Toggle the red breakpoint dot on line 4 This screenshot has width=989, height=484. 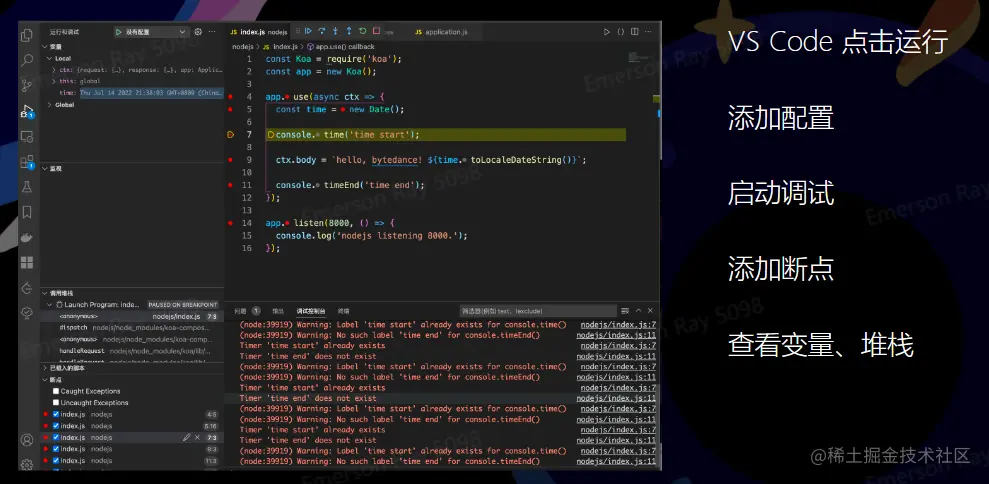point(231,97)
